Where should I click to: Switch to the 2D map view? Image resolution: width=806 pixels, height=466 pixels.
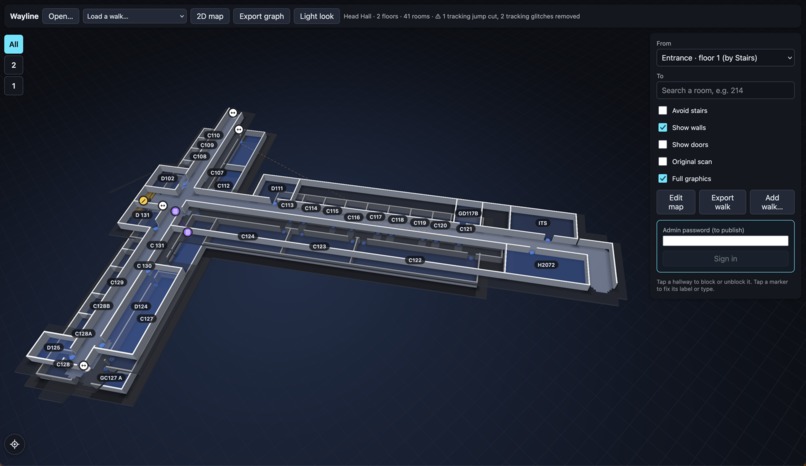210,16
